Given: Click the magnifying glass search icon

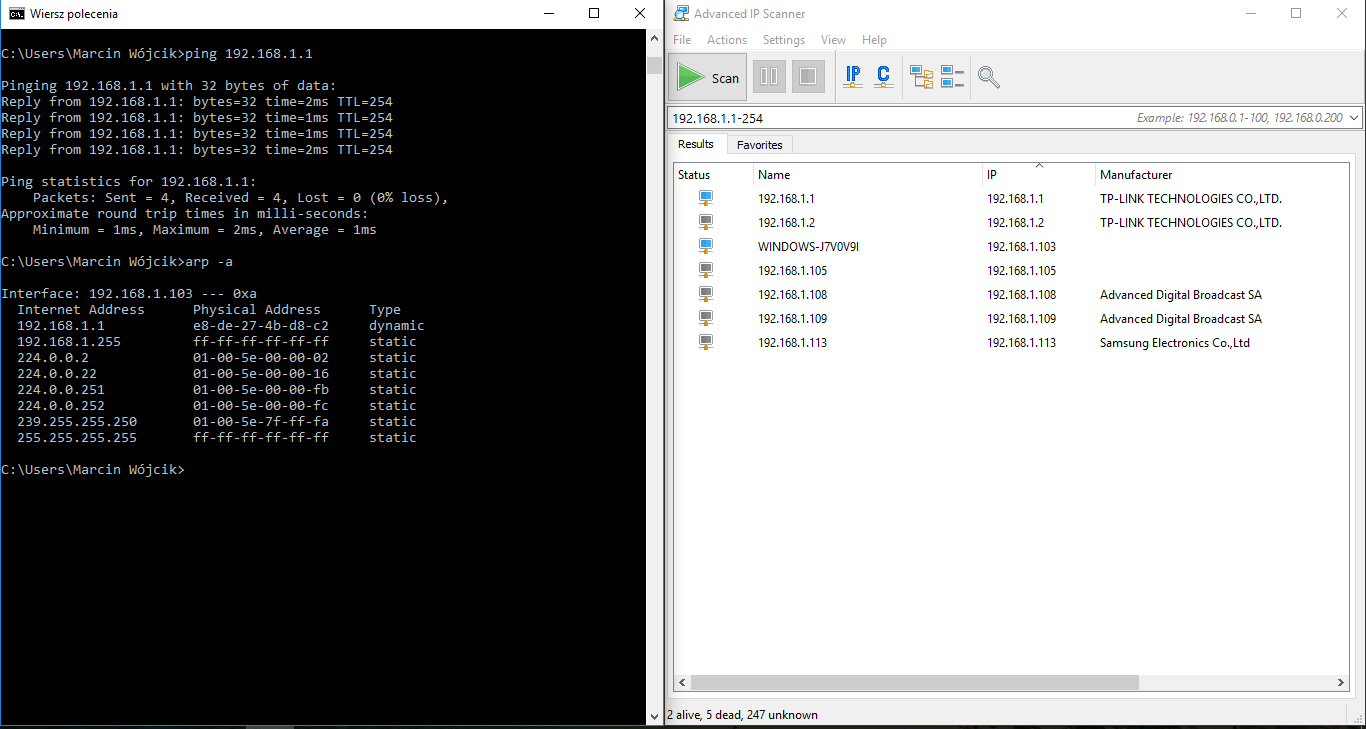Looking at the screenshot, I should pyautogui.click(x=989, y=77).
